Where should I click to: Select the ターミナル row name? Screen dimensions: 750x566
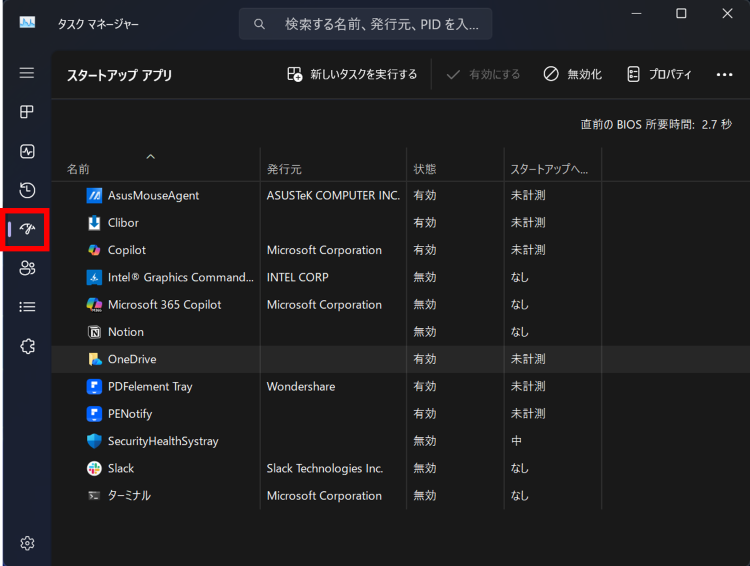click(129, 495)
